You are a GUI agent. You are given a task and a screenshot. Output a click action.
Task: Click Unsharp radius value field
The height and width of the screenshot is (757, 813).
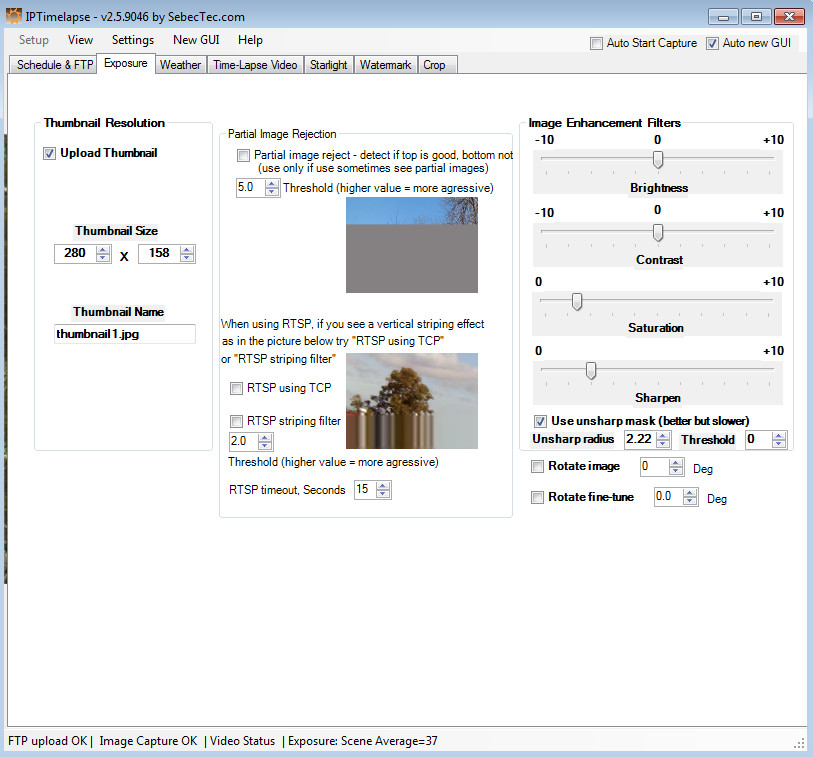click(640, 440)
